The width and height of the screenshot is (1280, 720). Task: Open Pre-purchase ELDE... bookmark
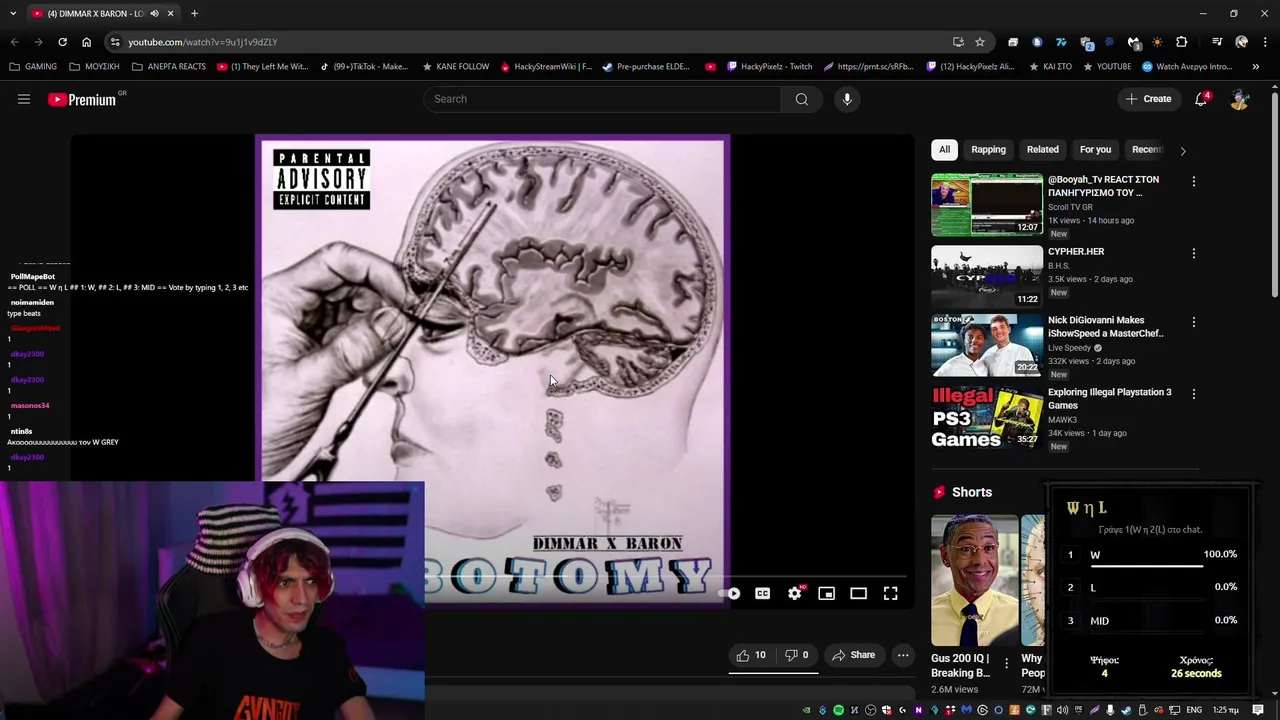click(x=646, y=67)
